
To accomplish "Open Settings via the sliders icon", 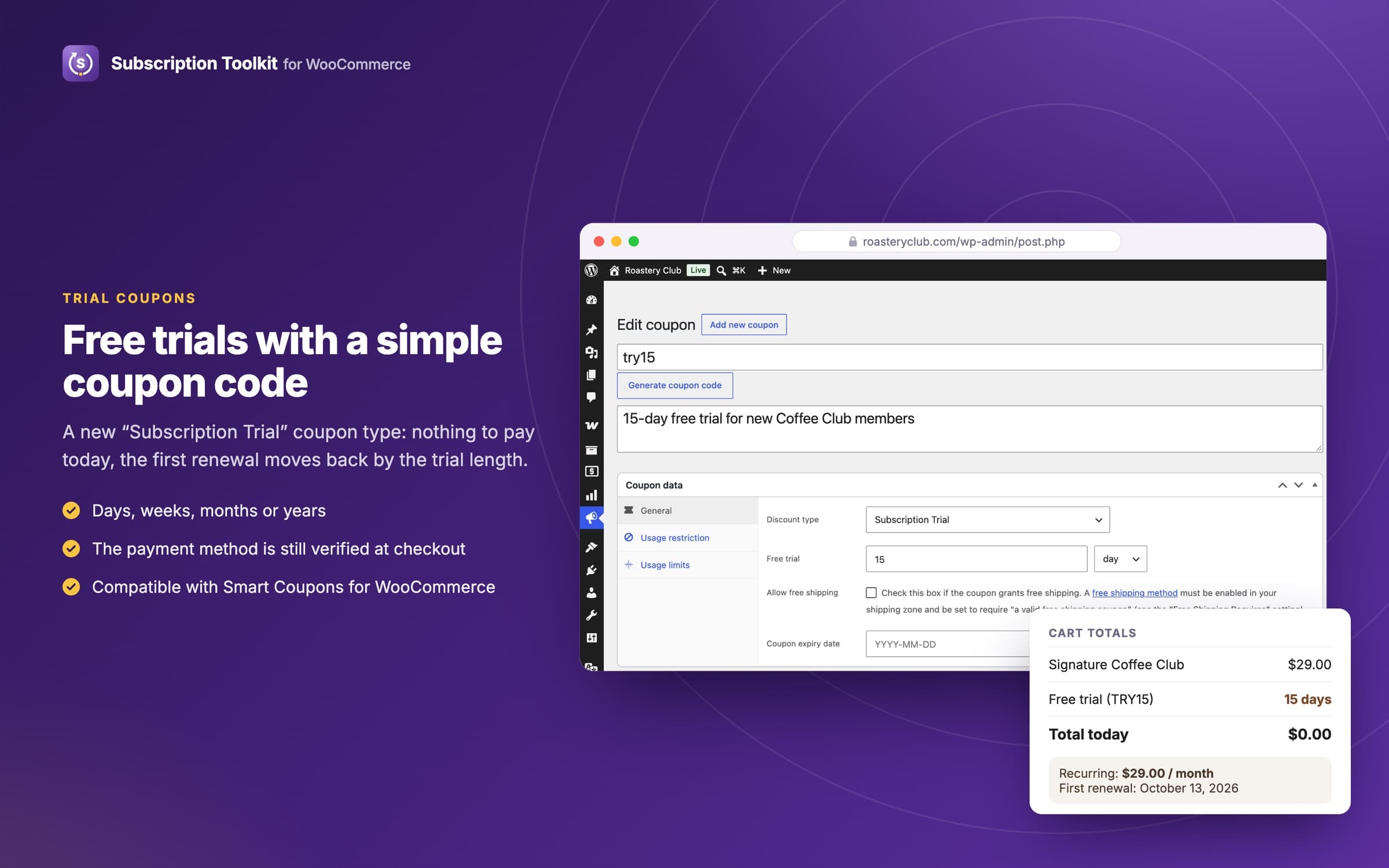I will [x=591, y=638].
